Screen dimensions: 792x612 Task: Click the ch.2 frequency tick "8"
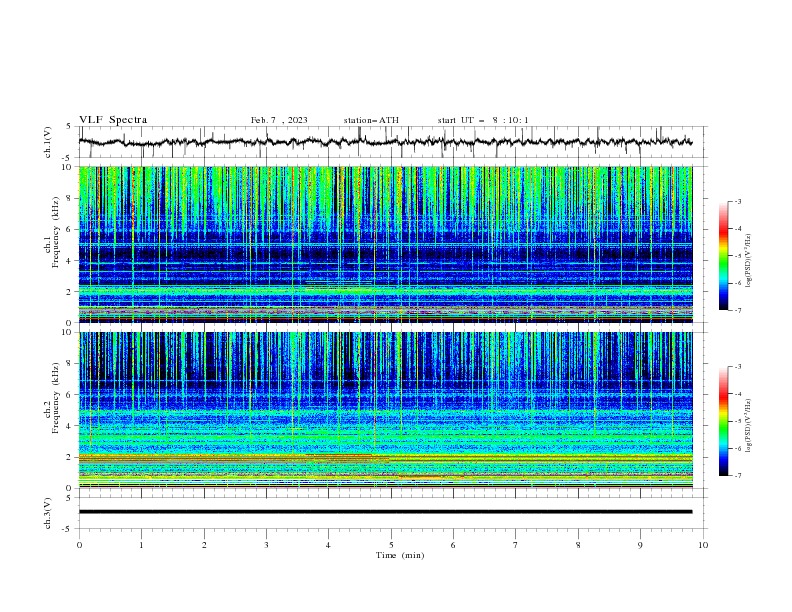[70, 364]
